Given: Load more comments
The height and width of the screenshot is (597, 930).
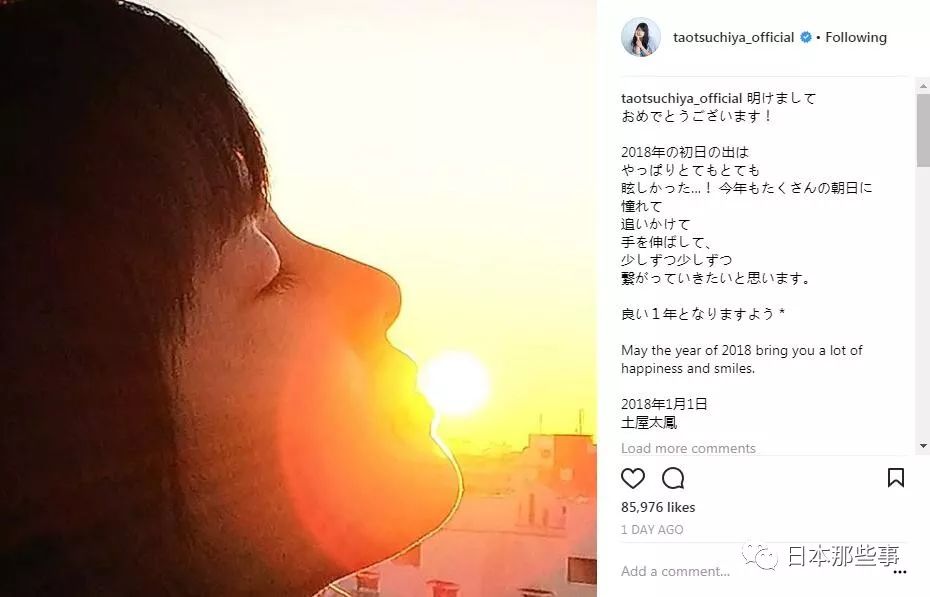Looking at the screenshot, I should point(688,448).
